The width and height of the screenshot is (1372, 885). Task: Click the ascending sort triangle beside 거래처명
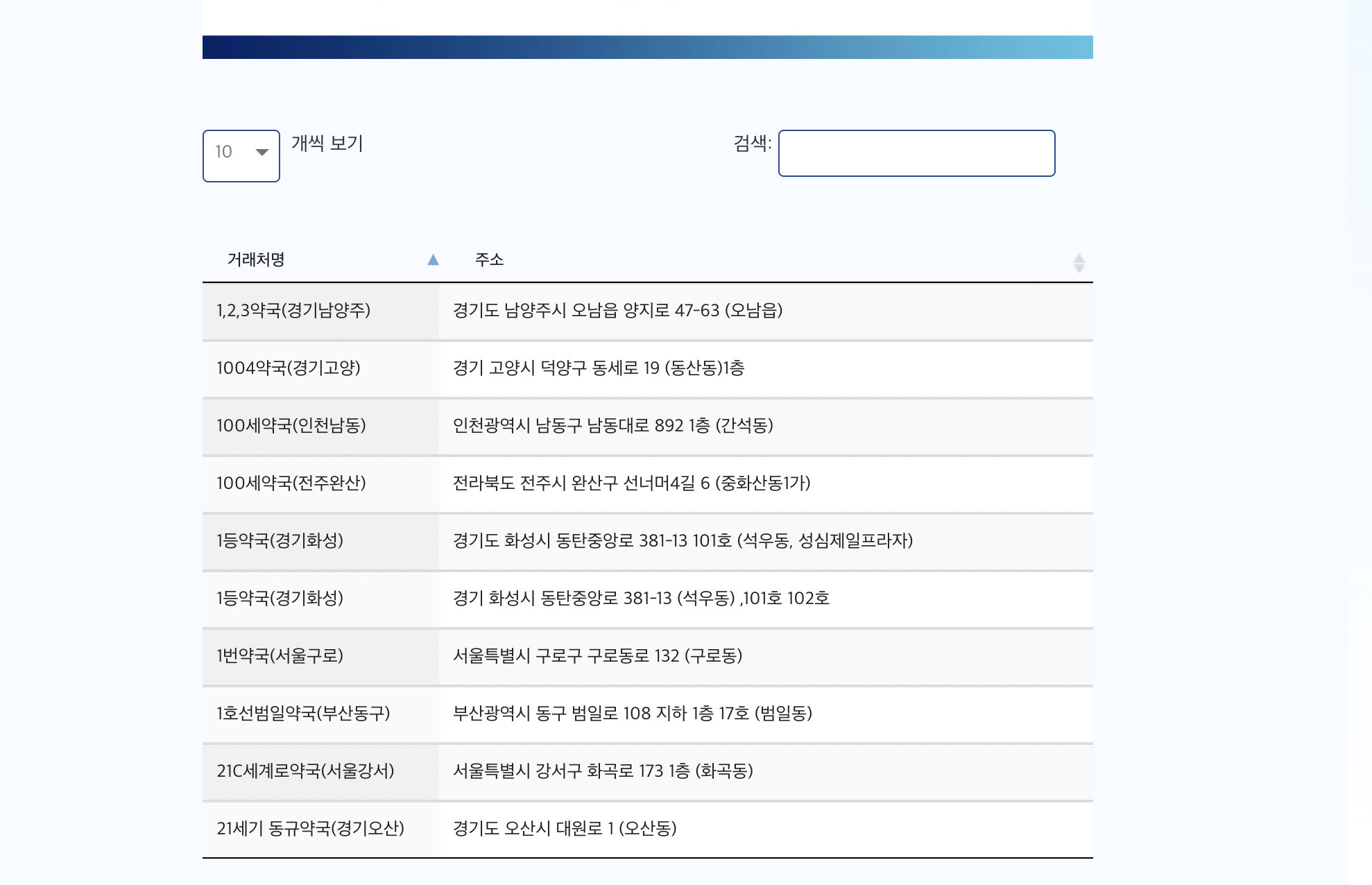(434, 259)
